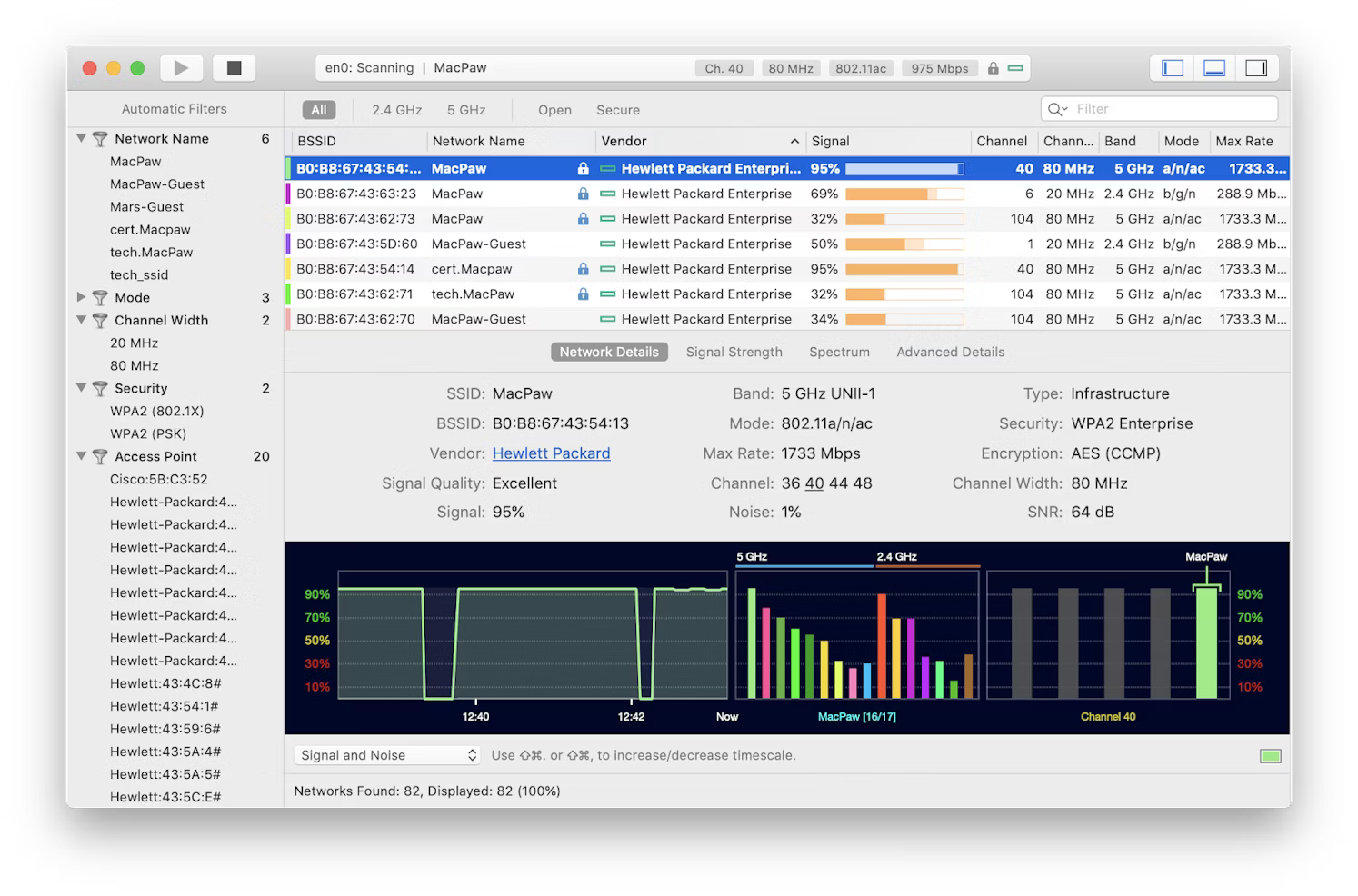Click the 2.4 GHz legend in chart

[x=896, y=557]
